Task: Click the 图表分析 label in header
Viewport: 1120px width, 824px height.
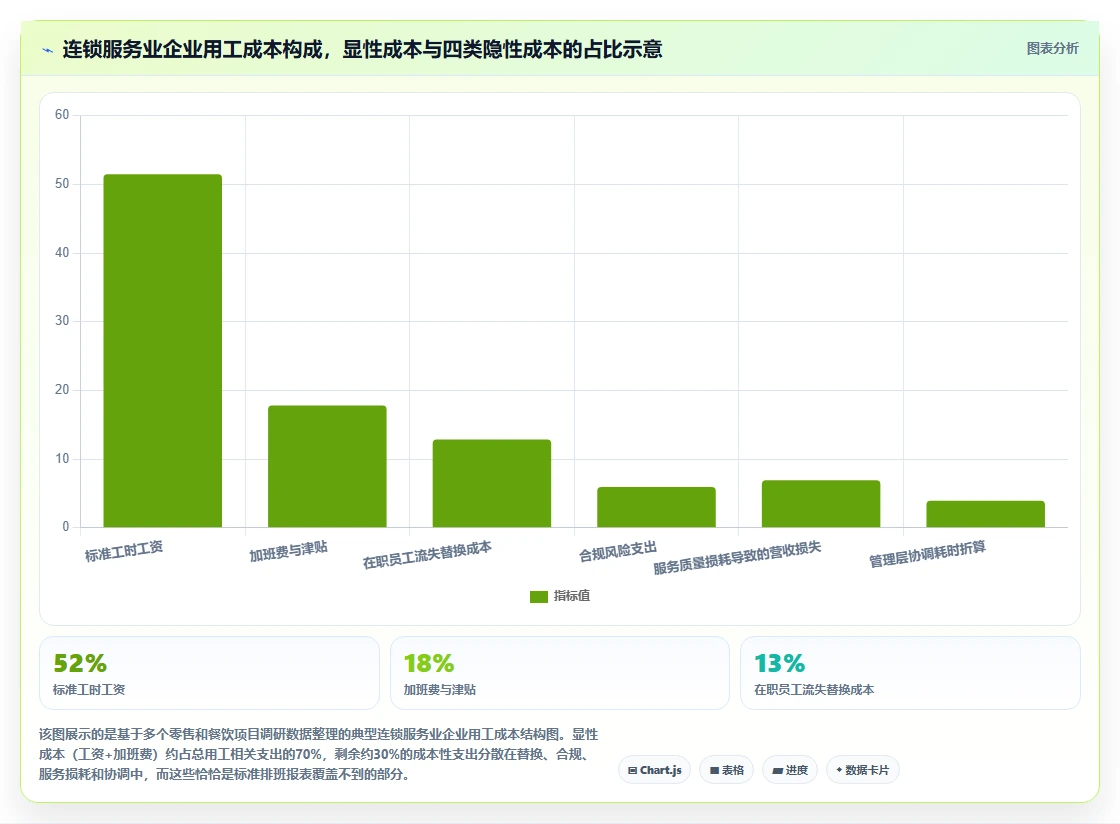Action: 1052,49
